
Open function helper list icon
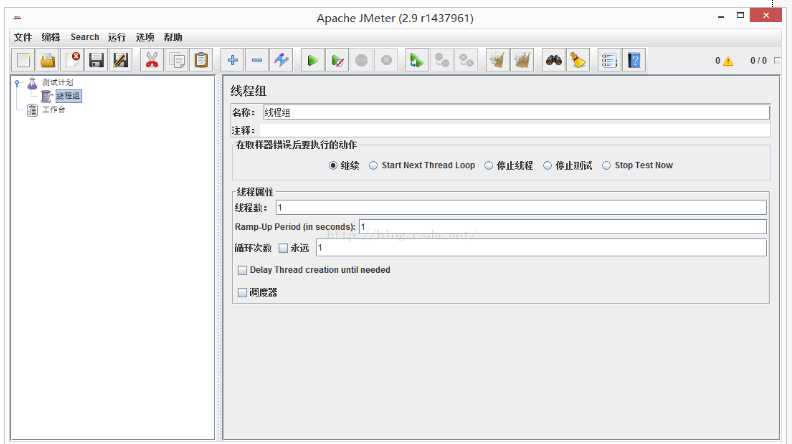point(609,61)
